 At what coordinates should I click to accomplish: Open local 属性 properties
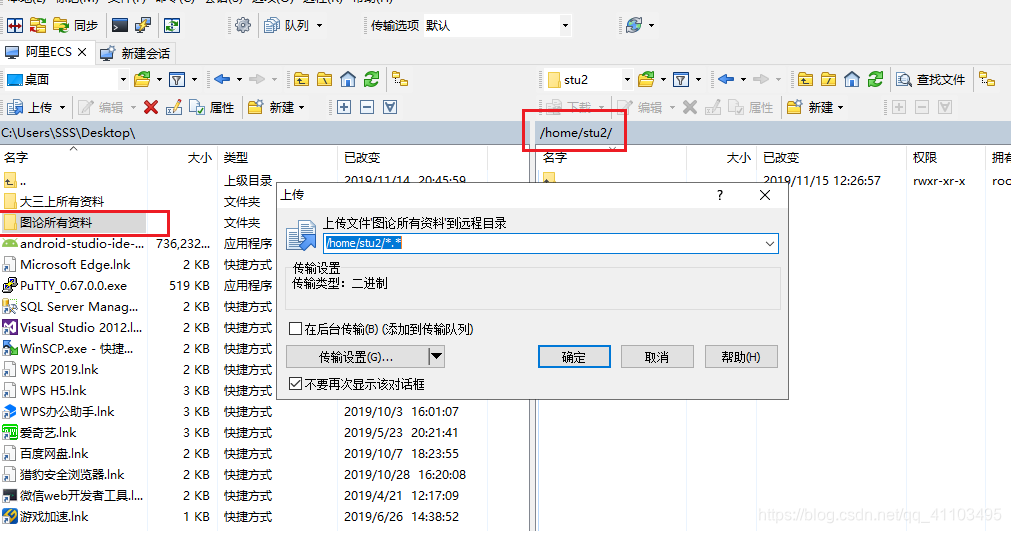pyautogui.click(x=211, y=108)
